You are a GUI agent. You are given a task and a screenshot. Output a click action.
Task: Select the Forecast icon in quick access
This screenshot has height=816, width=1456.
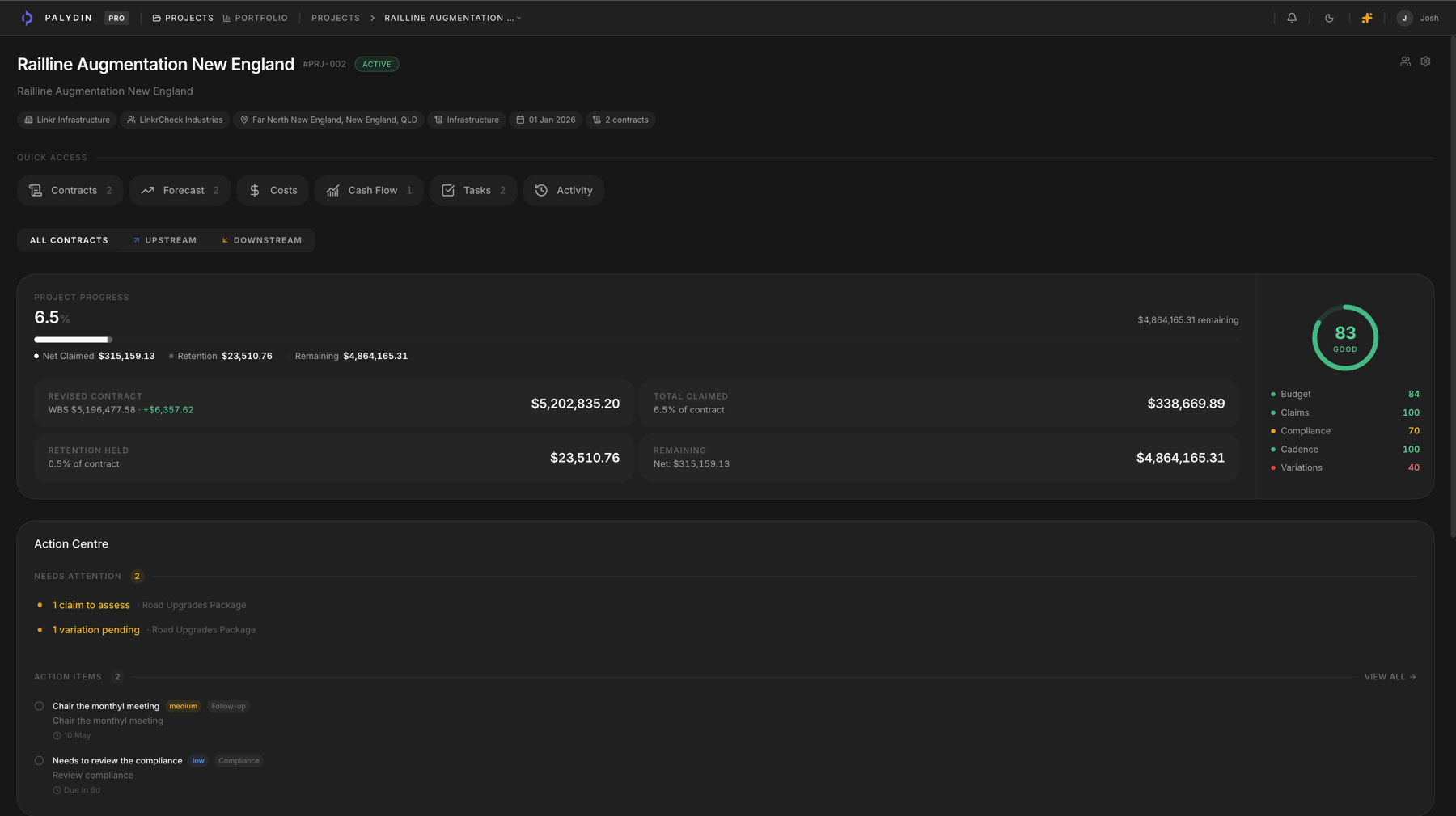coord(148,190)
